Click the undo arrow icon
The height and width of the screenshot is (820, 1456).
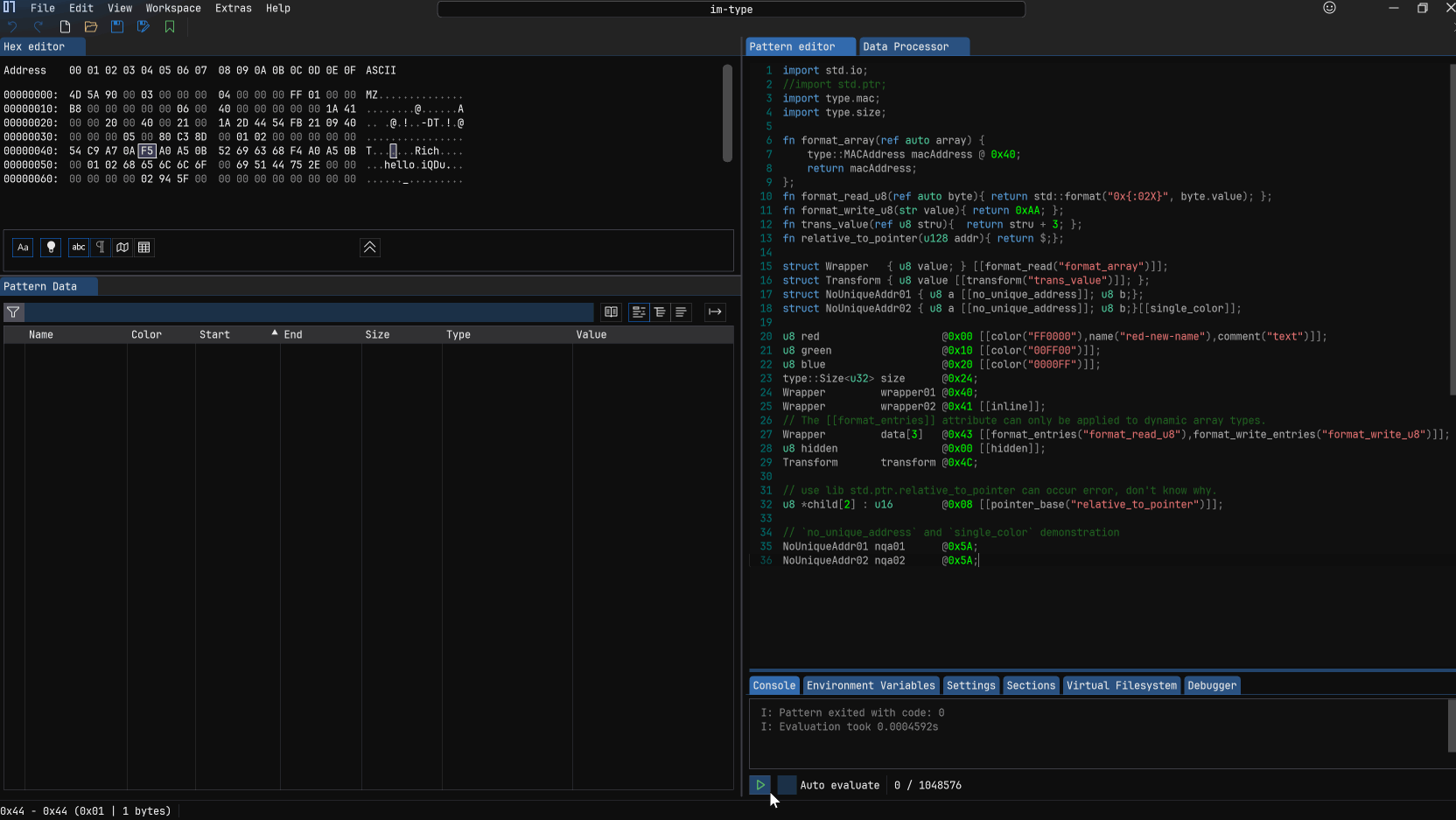[12, 27]
